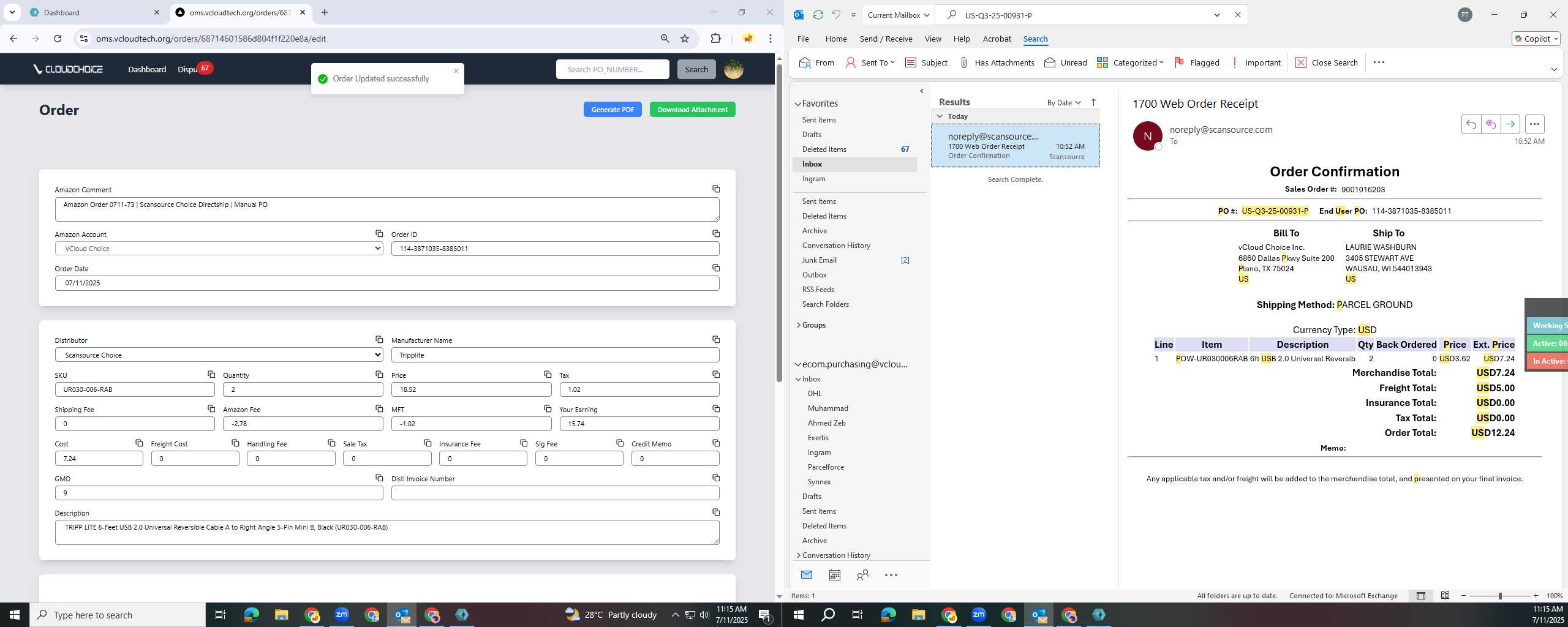
Task: Click the Generate PDF button
Action: click(612, 110)
